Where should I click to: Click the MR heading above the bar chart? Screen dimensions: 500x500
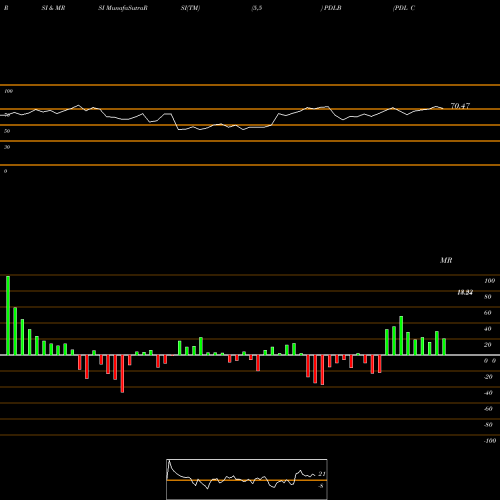point(446,260)
